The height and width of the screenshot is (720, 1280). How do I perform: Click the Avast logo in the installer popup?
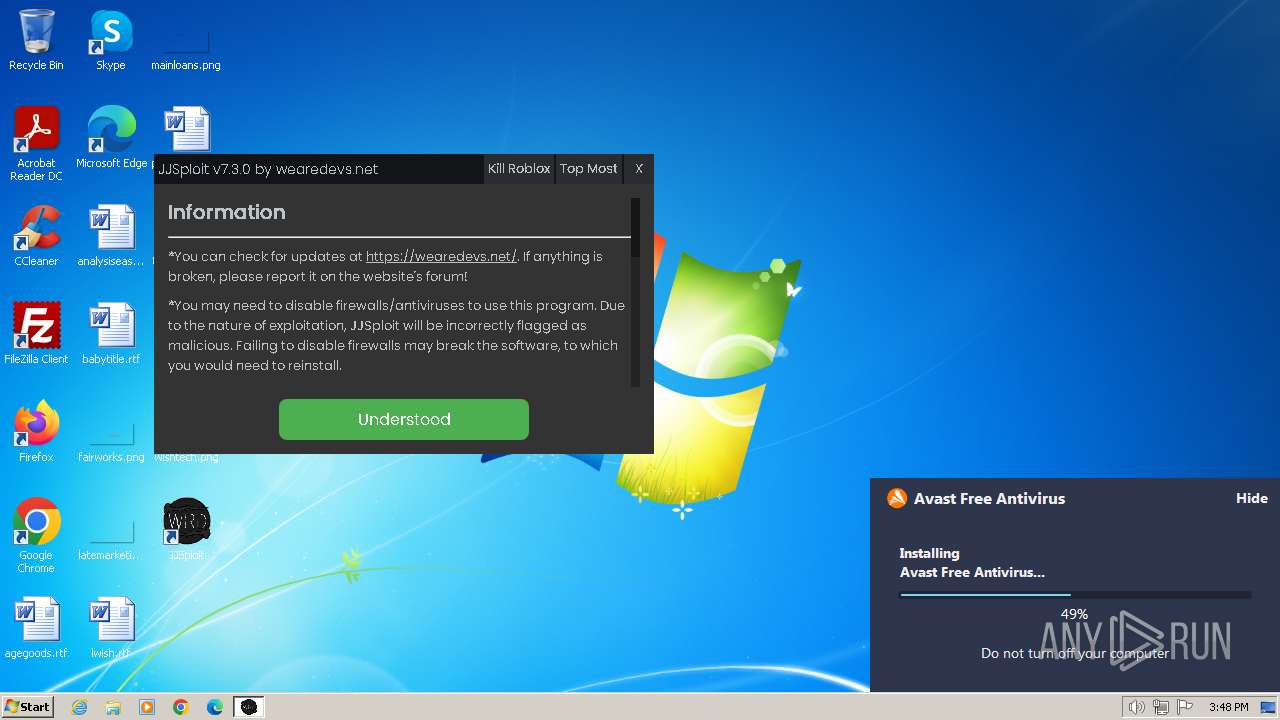tap(897, 498)
